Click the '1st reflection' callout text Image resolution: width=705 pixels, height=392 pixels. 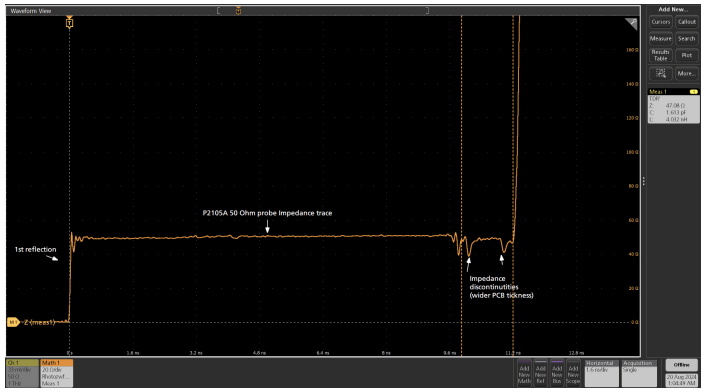tap(36, 249)
